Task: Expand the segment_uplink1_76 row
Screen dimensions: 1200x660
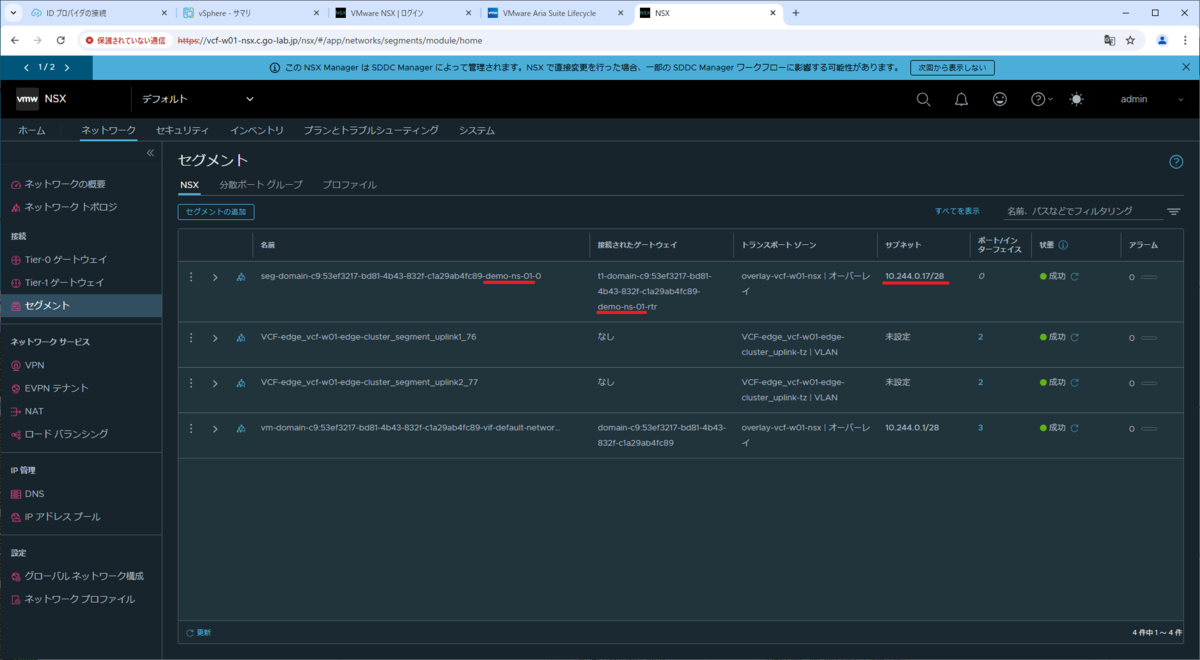Action: tap(215, 338)
